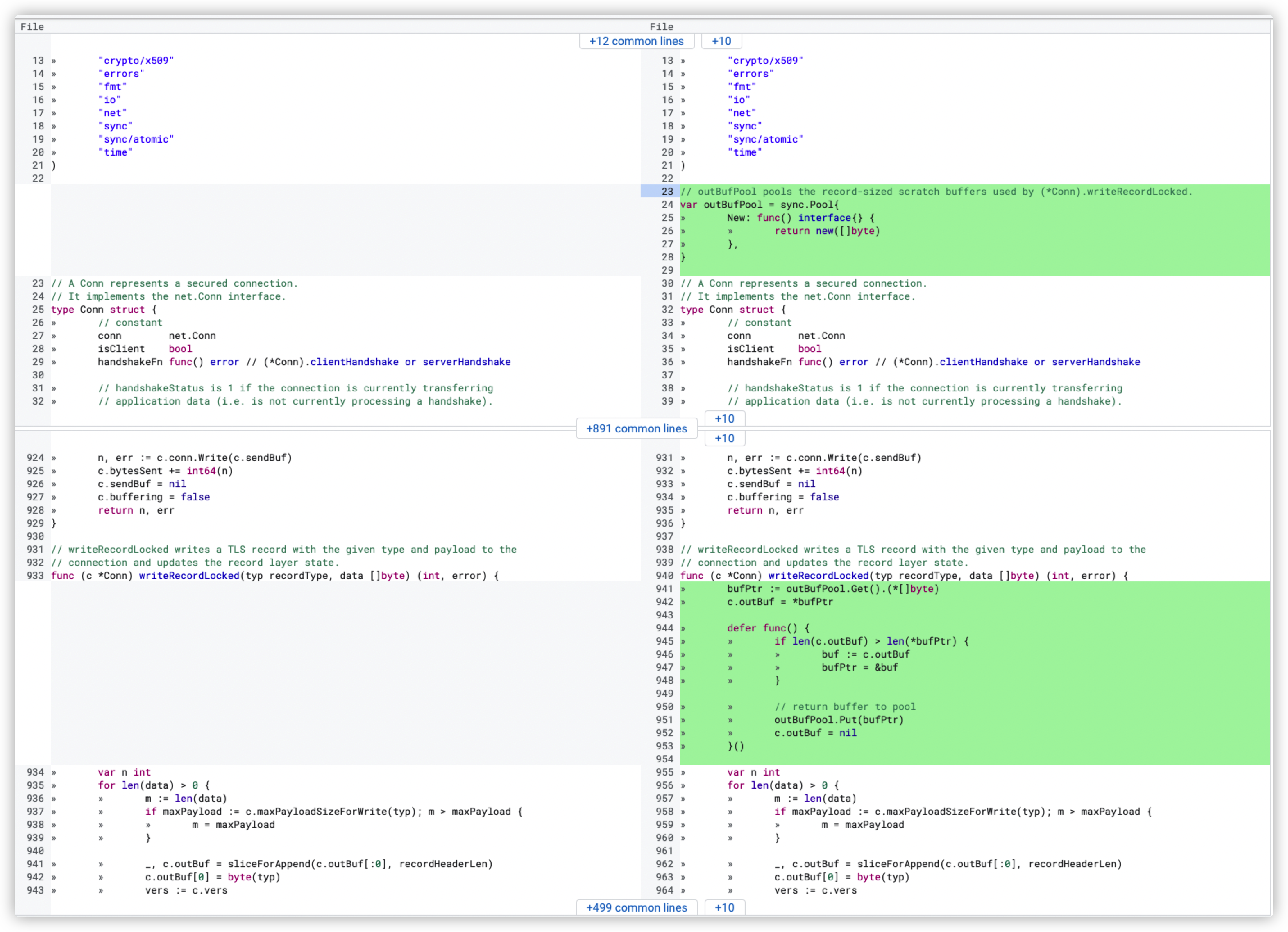This screenshot has width=1288, height=932.
Task: Click '}()' closing the defer on line 953
Action: tap(735, 746)
